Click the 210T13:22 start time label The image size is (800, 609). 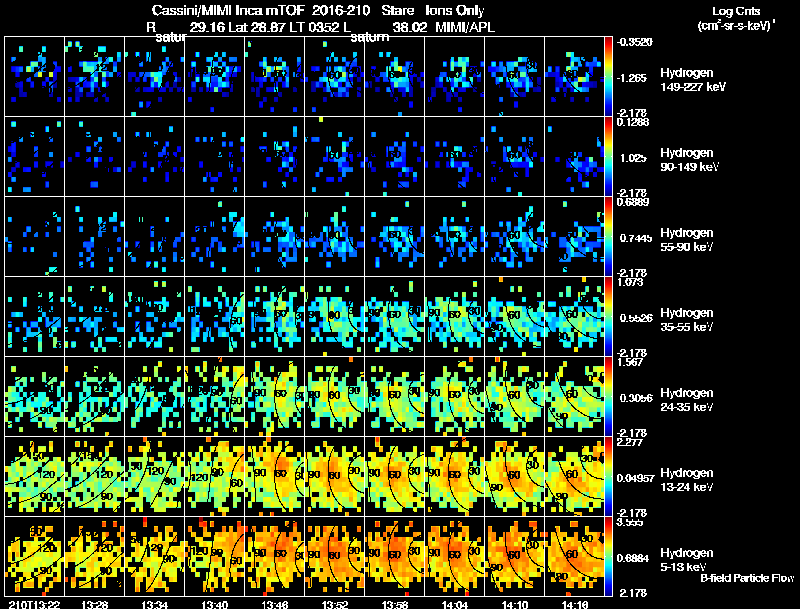[34, 604]
